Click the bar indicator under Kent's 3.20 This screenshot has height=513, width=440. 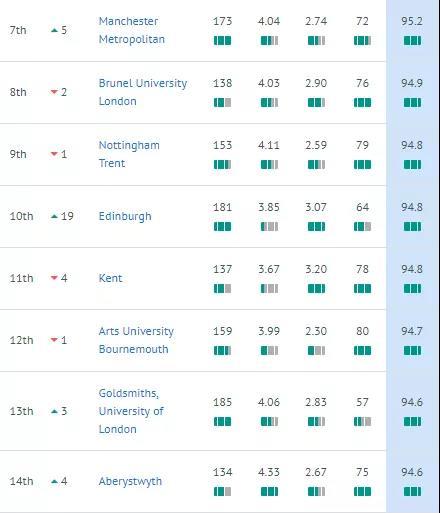click(x=316, y=289)
